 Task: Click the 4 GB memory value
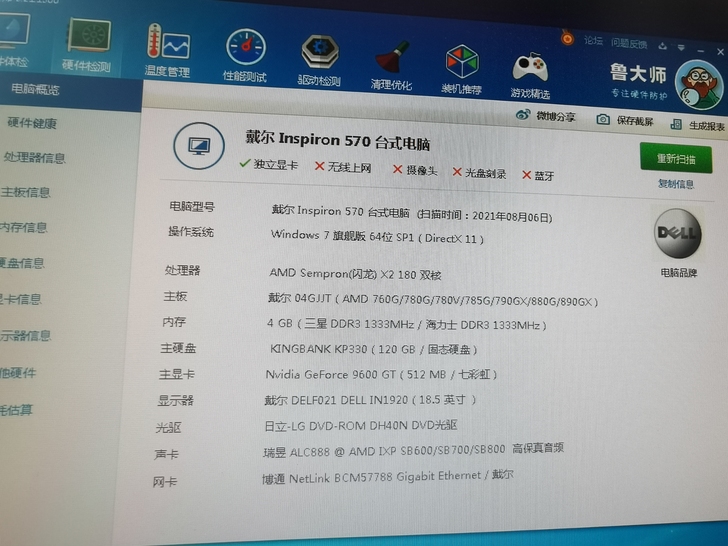pyautogui.click(x=406, y=324)
